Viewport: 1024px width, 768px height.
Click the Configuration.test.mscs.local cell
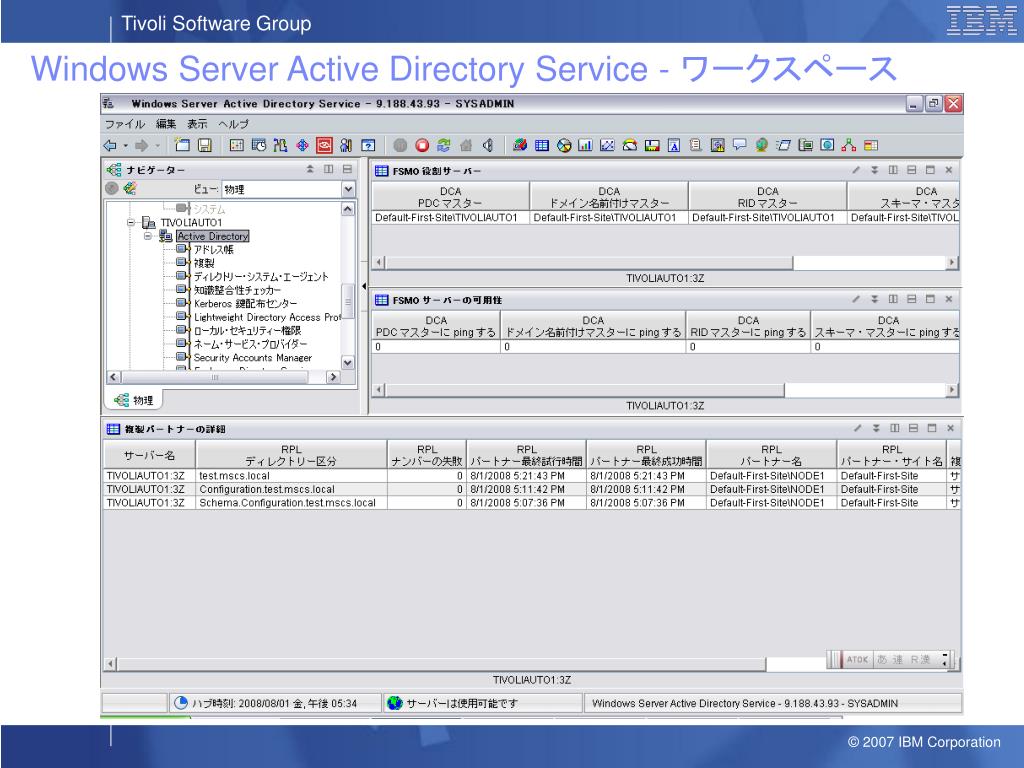click(291, 489)
